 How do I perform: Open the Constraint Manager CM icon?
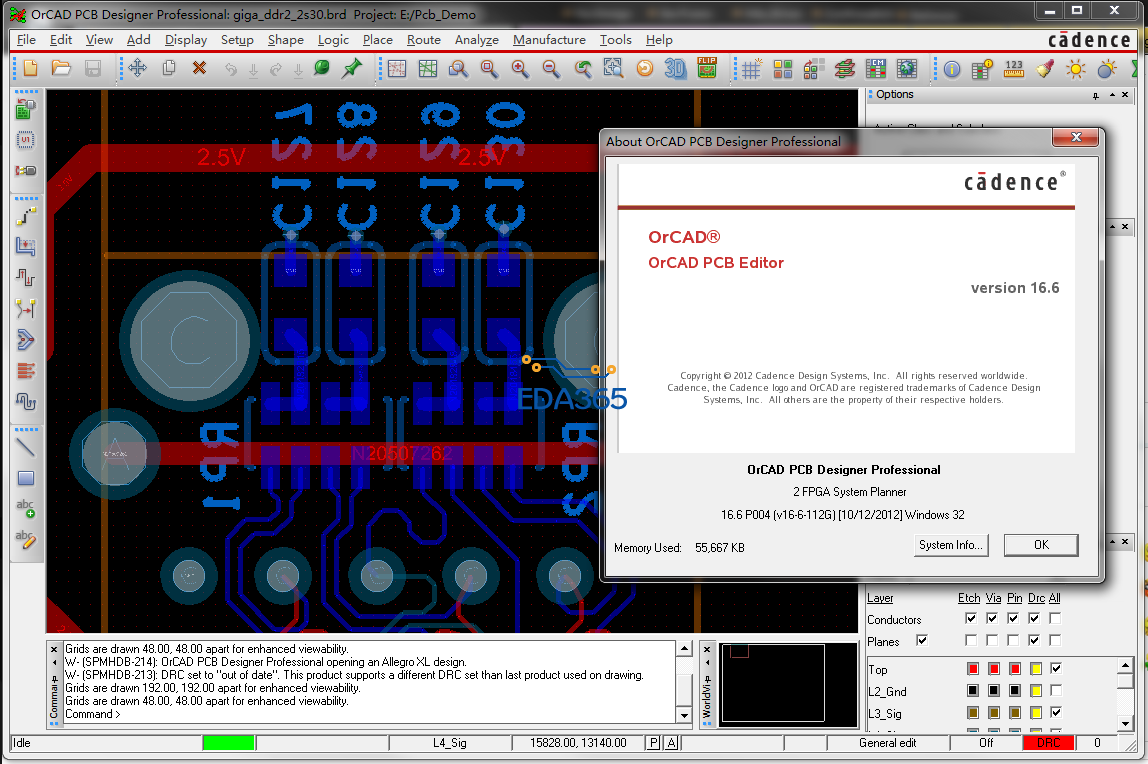click(876, 69)
